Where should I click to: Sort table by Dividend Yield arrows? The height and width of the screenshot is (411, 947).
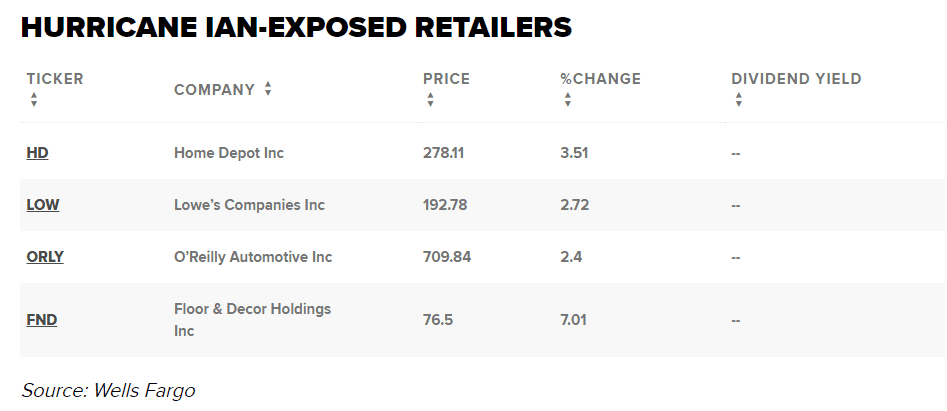(x=738, y=100)
